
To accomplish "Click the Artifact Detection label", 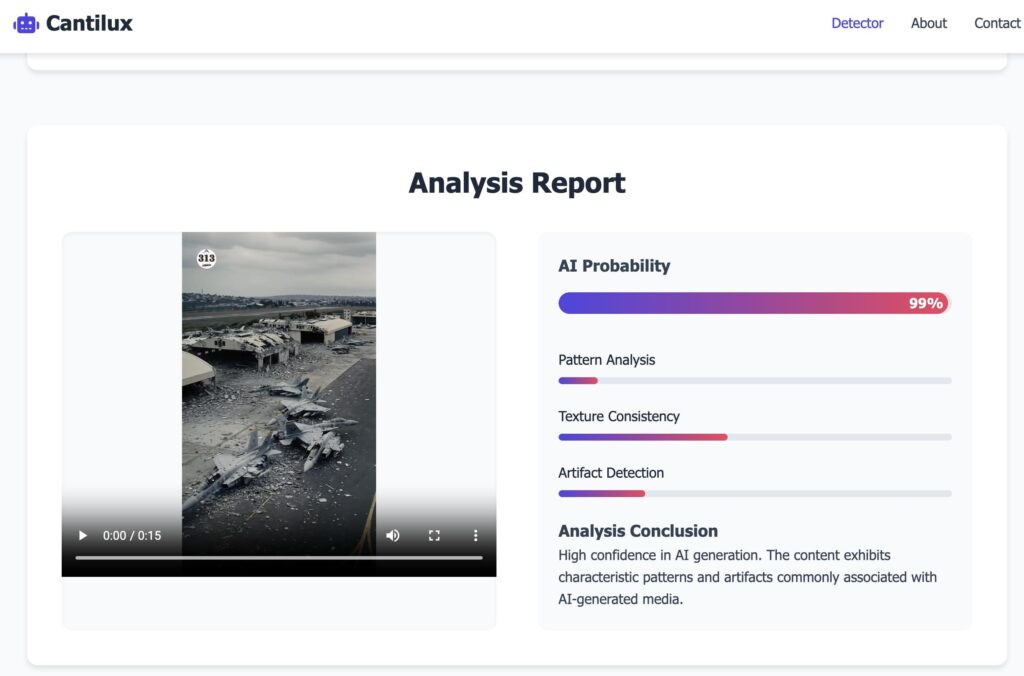I will click(x=611, y=473).
